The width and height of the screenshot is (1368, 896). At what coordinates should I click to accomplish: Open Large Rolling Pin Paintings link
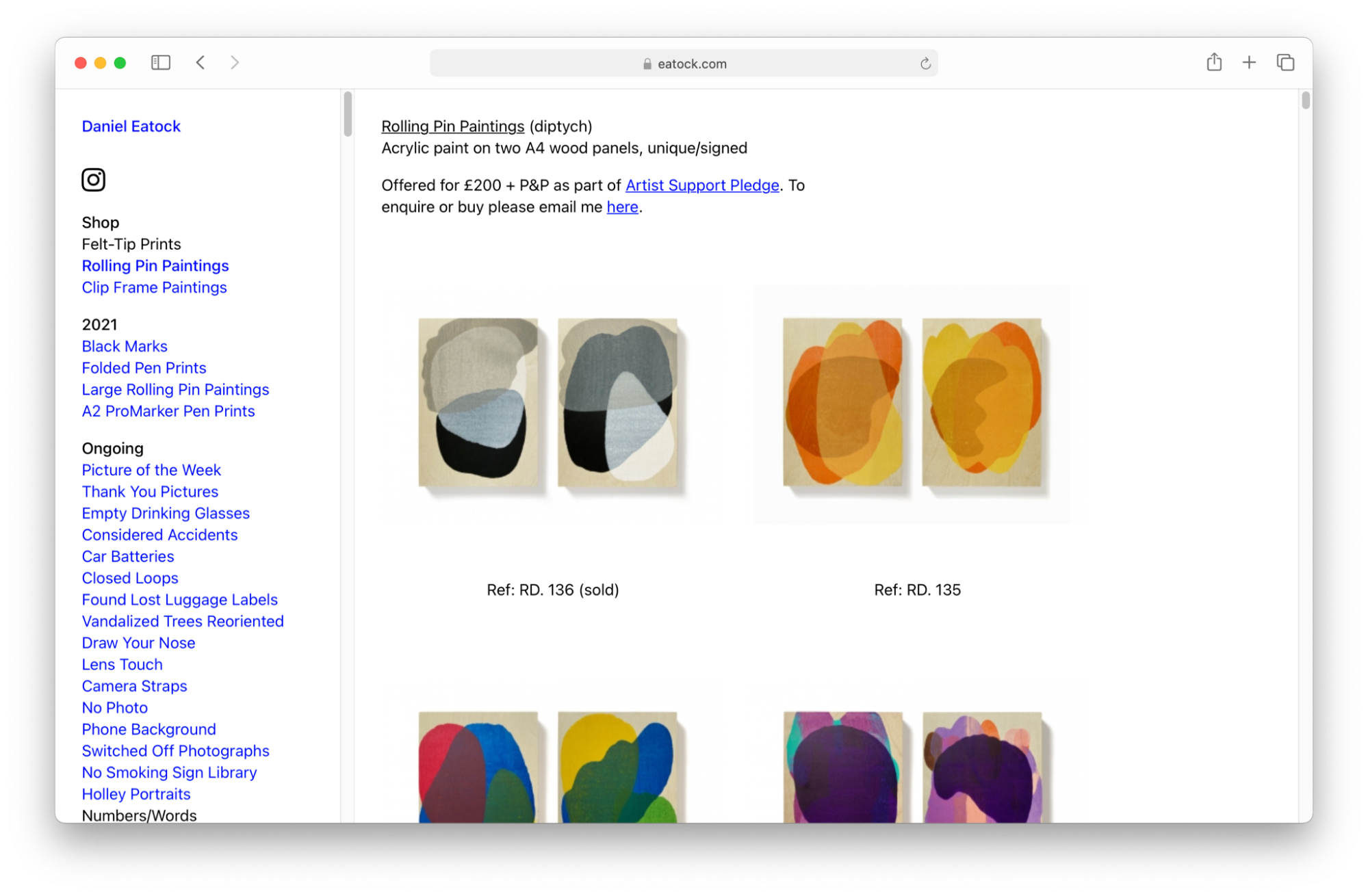[x=175, y=390]
